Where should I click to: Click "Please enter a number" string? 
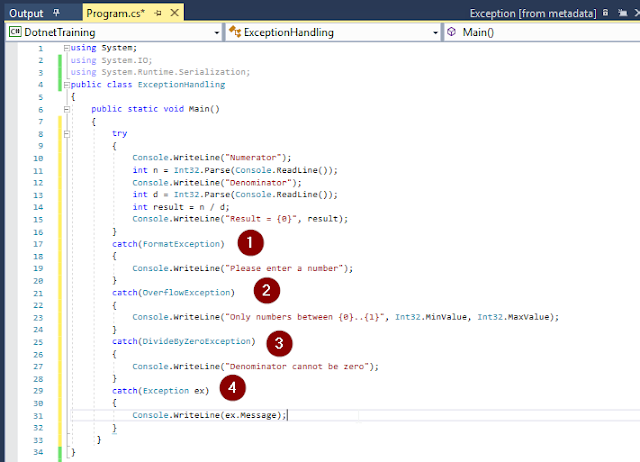284,268
